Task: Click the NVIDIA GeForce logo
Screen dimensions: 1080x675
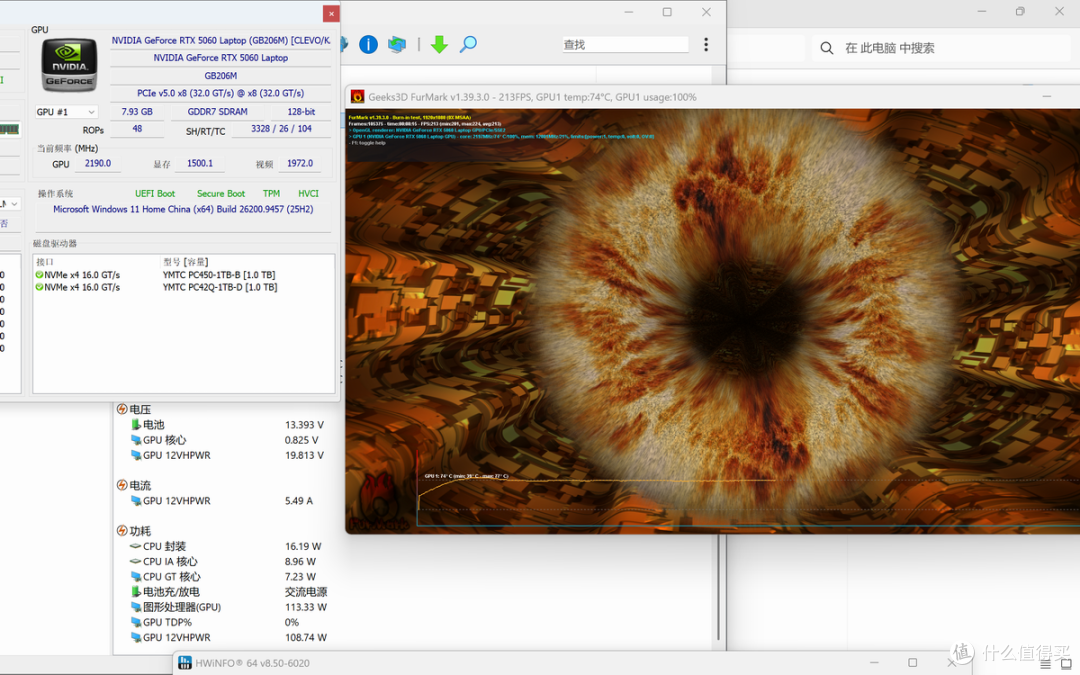Action: pos(70,65)
